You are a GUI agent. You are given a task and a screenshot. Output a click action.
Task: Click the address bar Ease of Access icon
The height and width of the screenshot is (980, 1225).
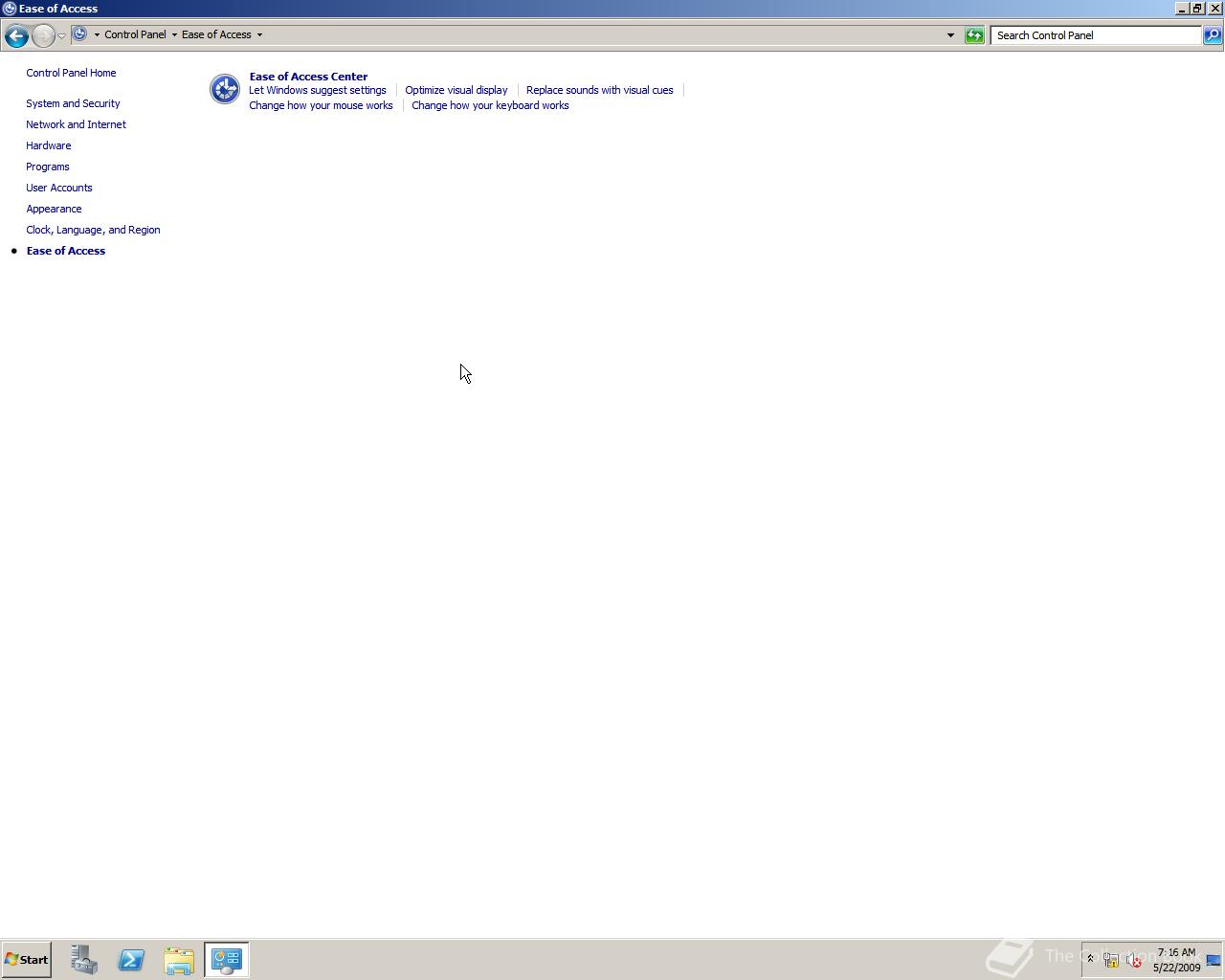(80, 34)
